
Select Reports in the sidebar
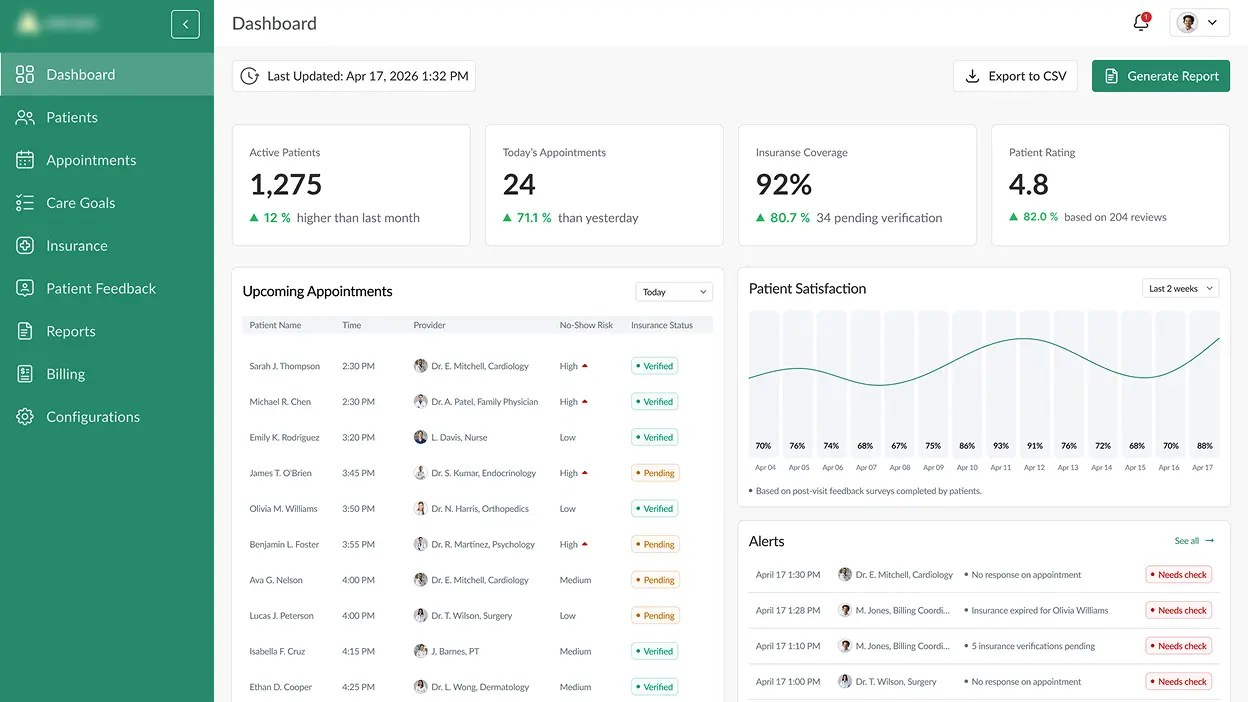107,331
